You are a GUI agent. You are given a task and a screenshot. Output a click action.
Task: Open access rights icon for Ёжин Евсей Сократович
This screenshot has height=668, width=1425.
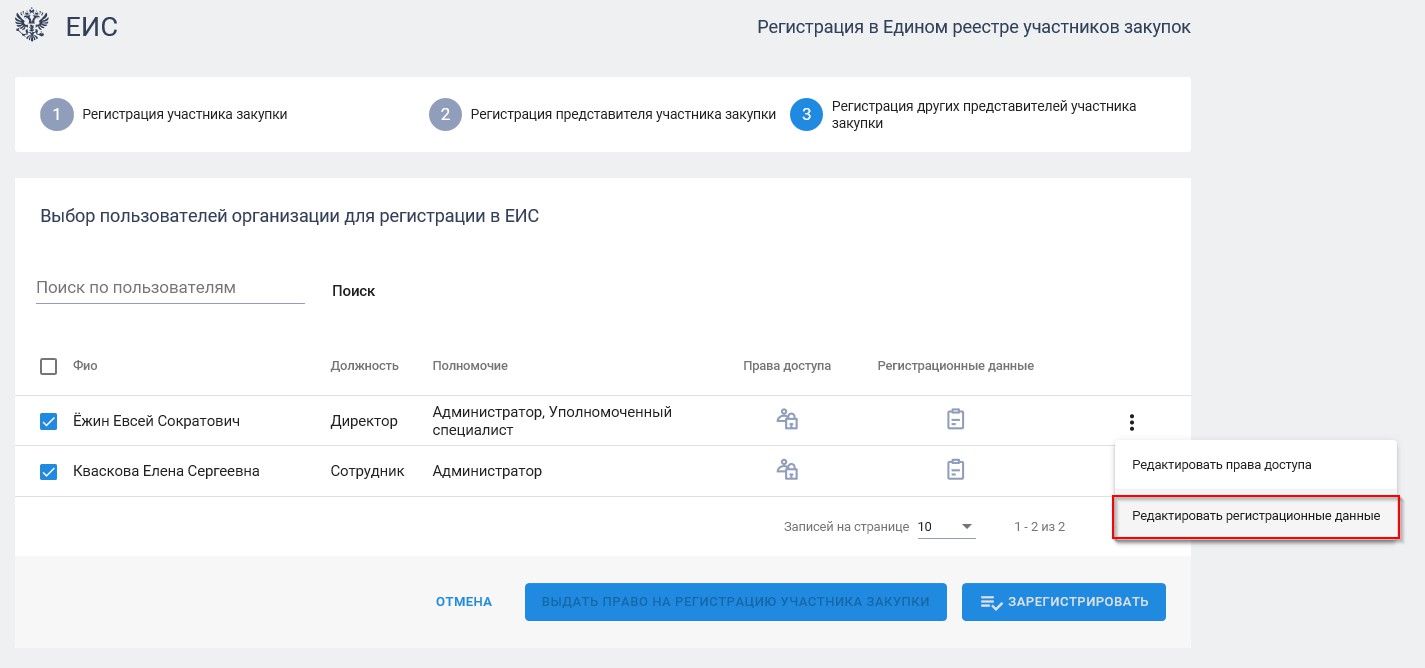(x=787, y=420)
